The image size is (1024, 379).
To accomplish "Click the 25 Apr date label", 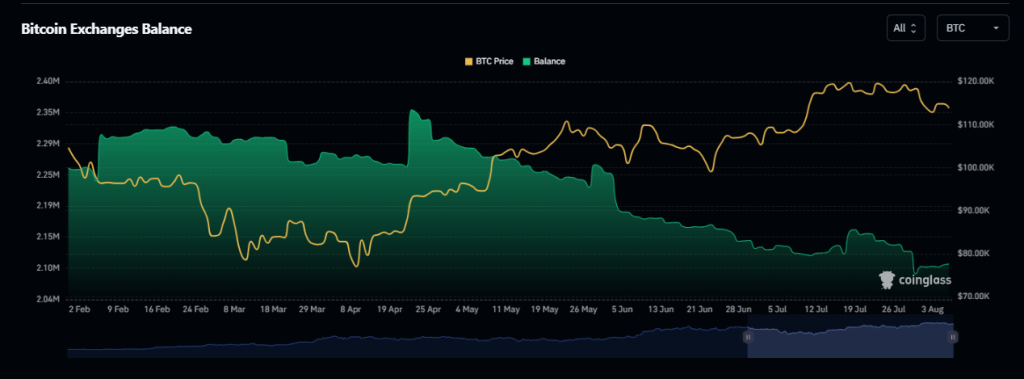I will pos(428,309).
